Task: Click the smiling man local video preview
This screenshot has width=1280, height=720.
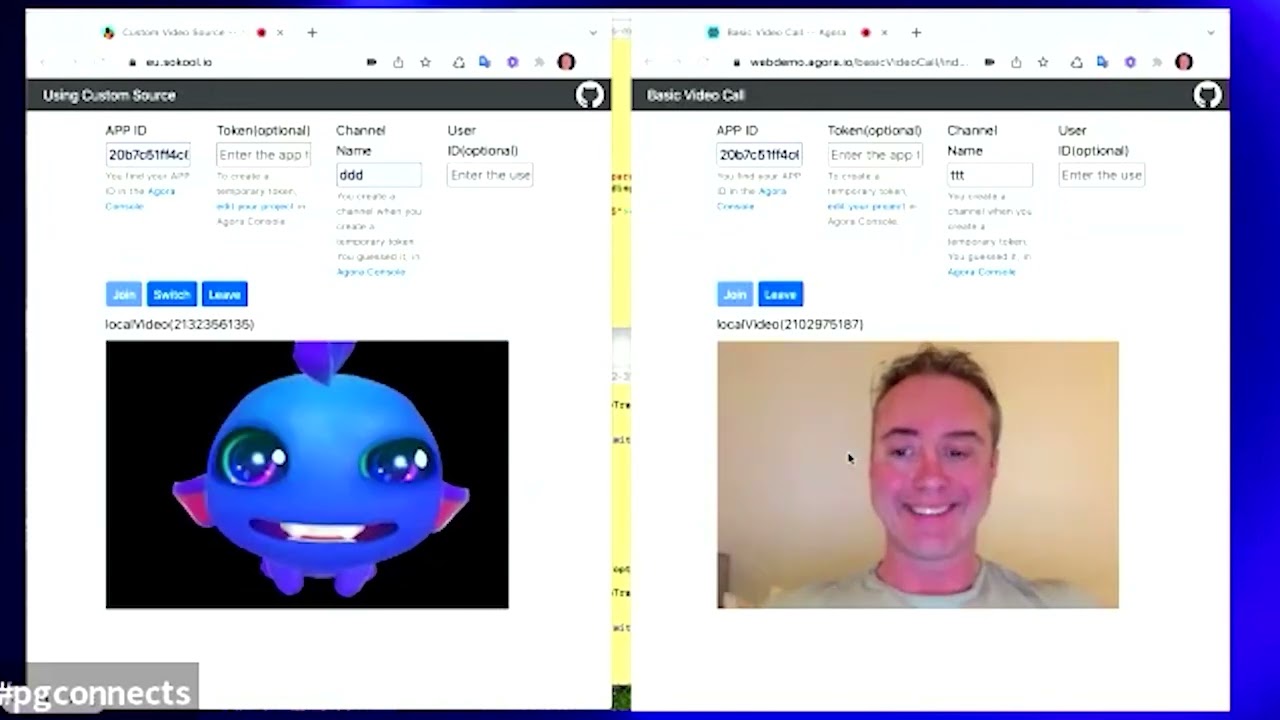Action: tap(918, 475)
